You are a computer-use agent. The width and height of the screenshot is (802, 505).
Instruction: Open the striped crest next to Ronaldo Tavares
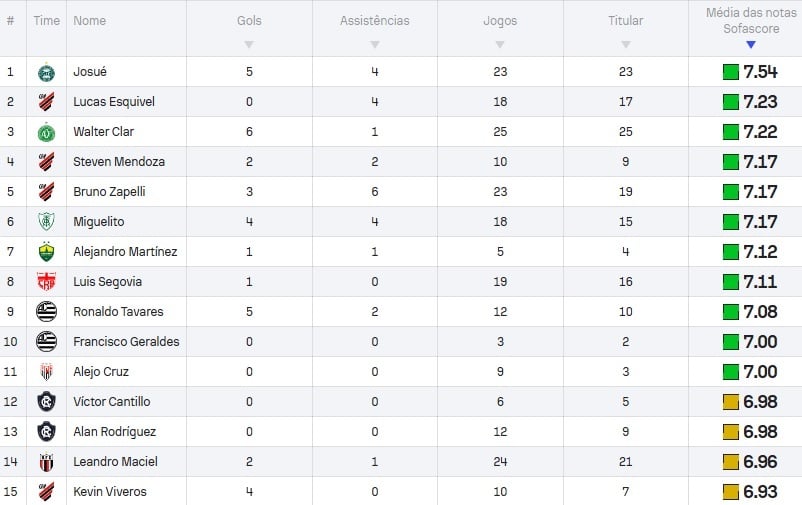pyautogui.click(x=46, y=312)
